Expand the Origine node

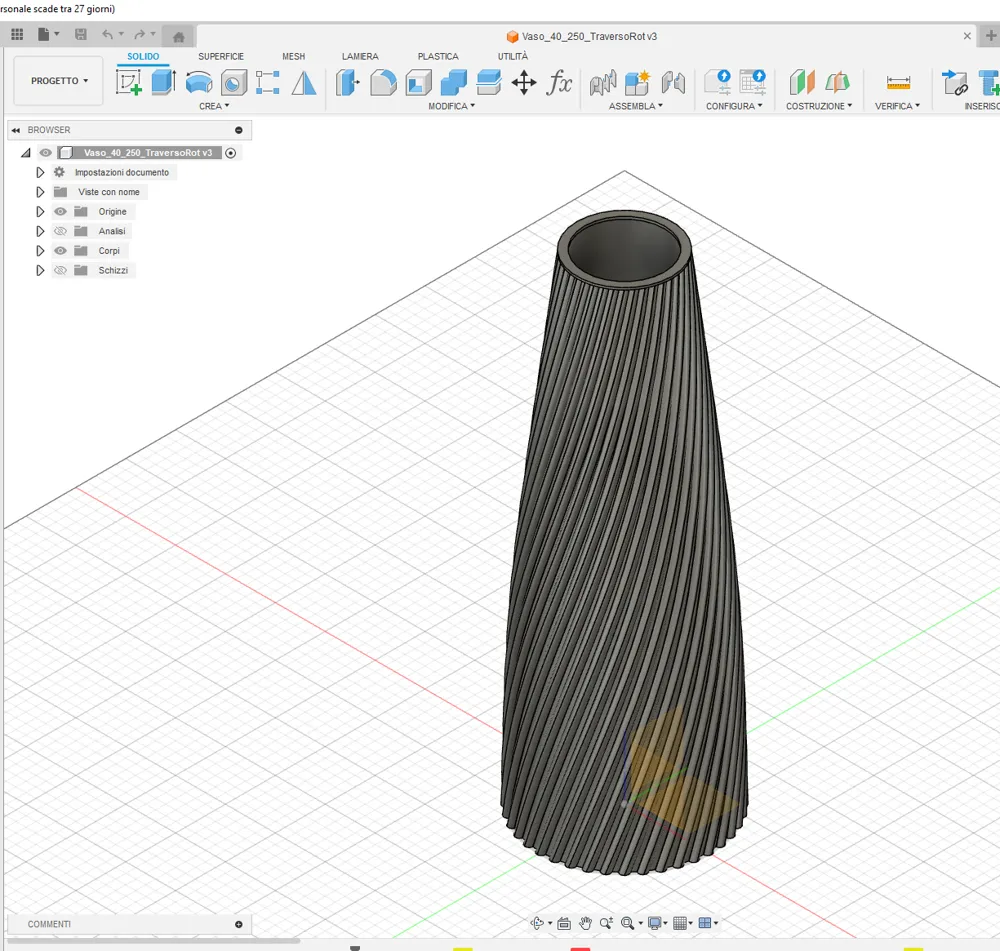click(40, 212)
